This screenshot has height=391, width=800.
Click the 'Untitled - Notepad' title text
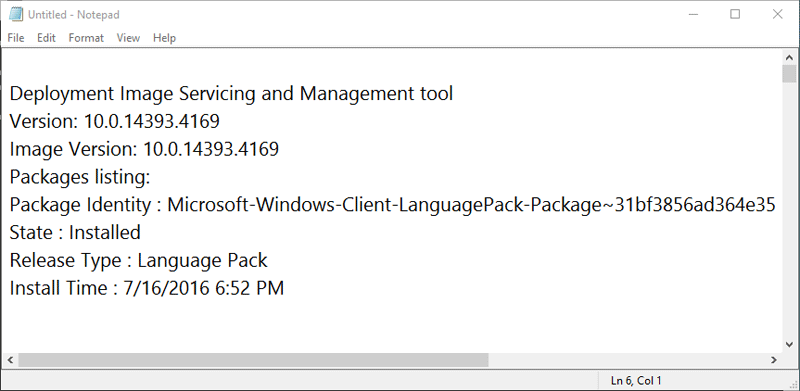pos(73,15)
